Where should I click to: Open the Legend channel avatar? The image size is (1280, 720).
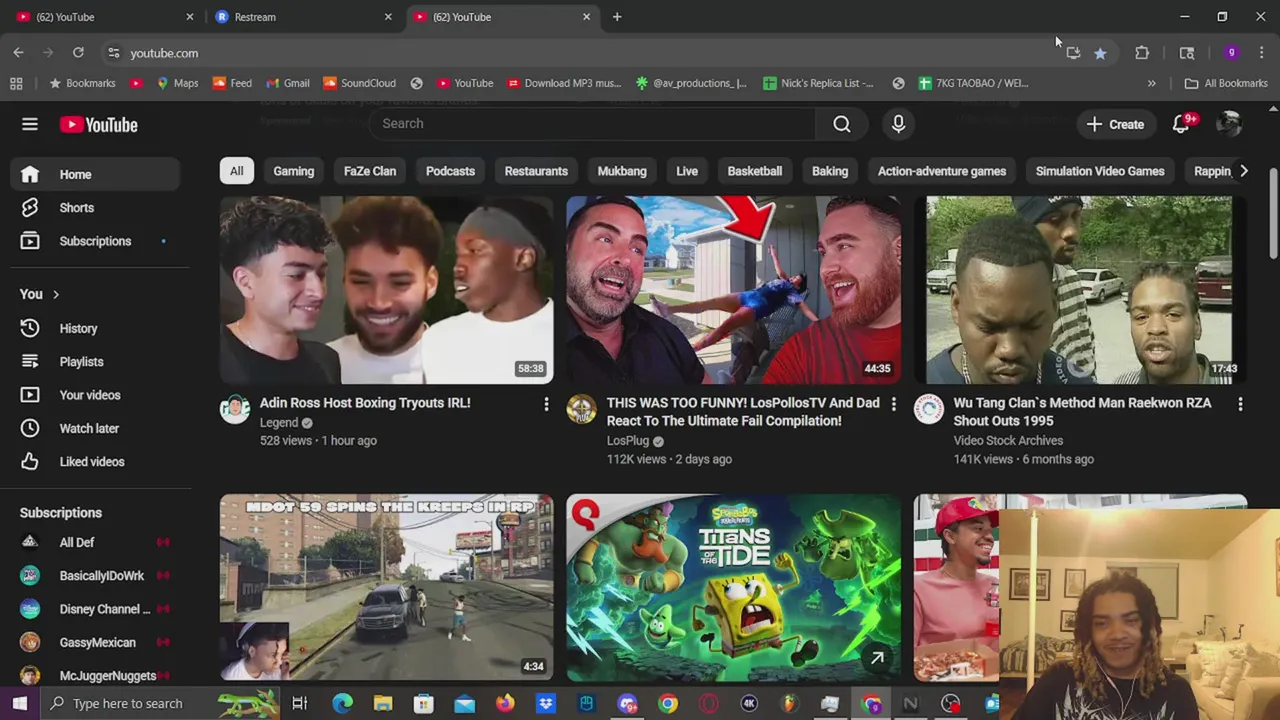point(235,409)
